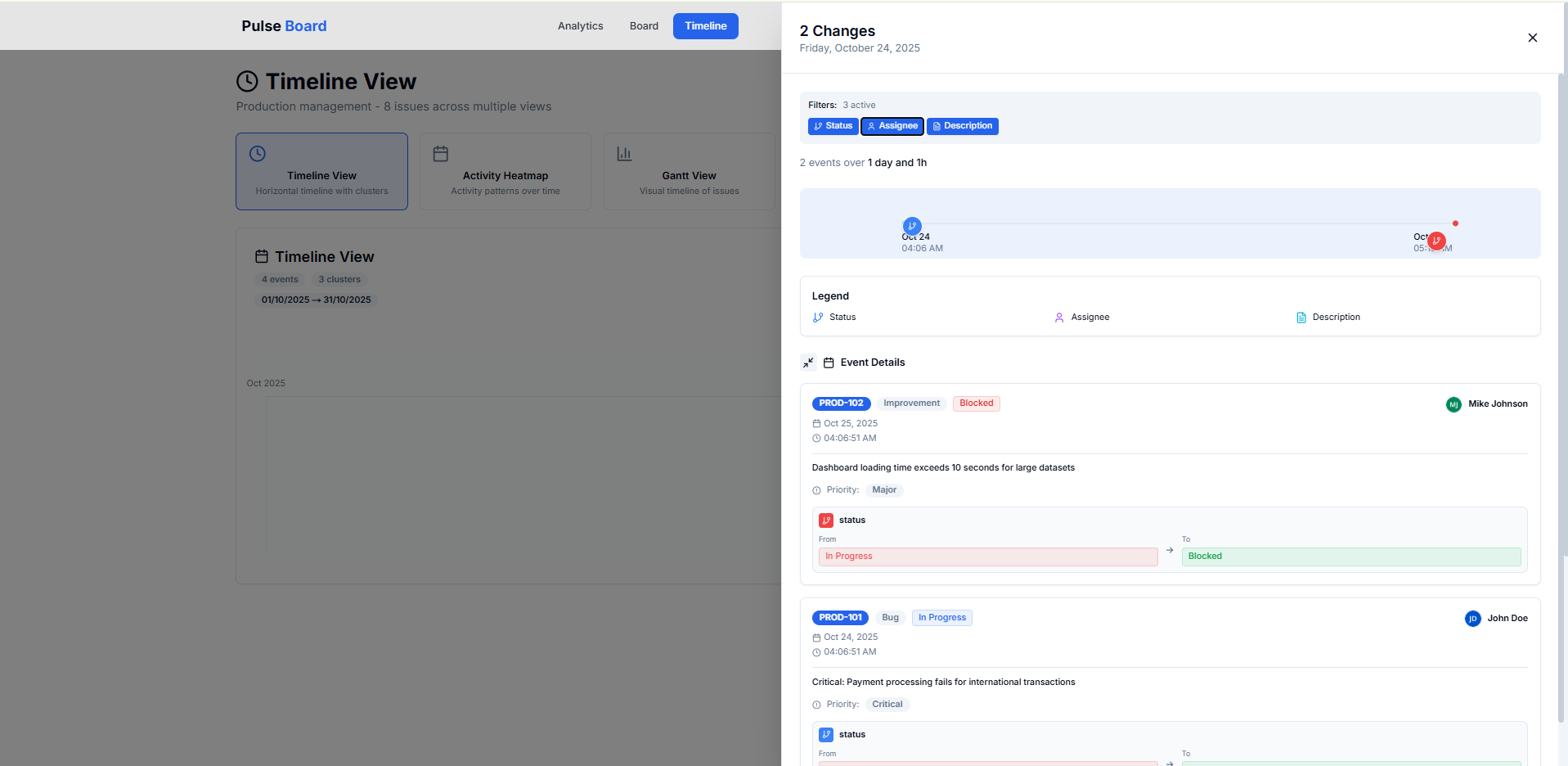The height and width of the screenshot is (766, 1568).
Task: Click John Doe's avatar icon
Action: [1472, 619]
